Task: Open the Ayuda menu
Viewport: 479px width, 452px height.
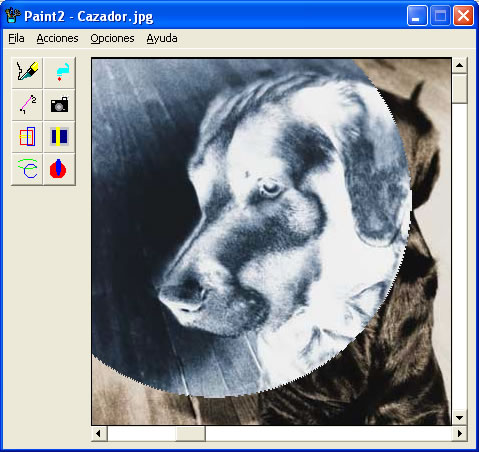Action: 162,38
